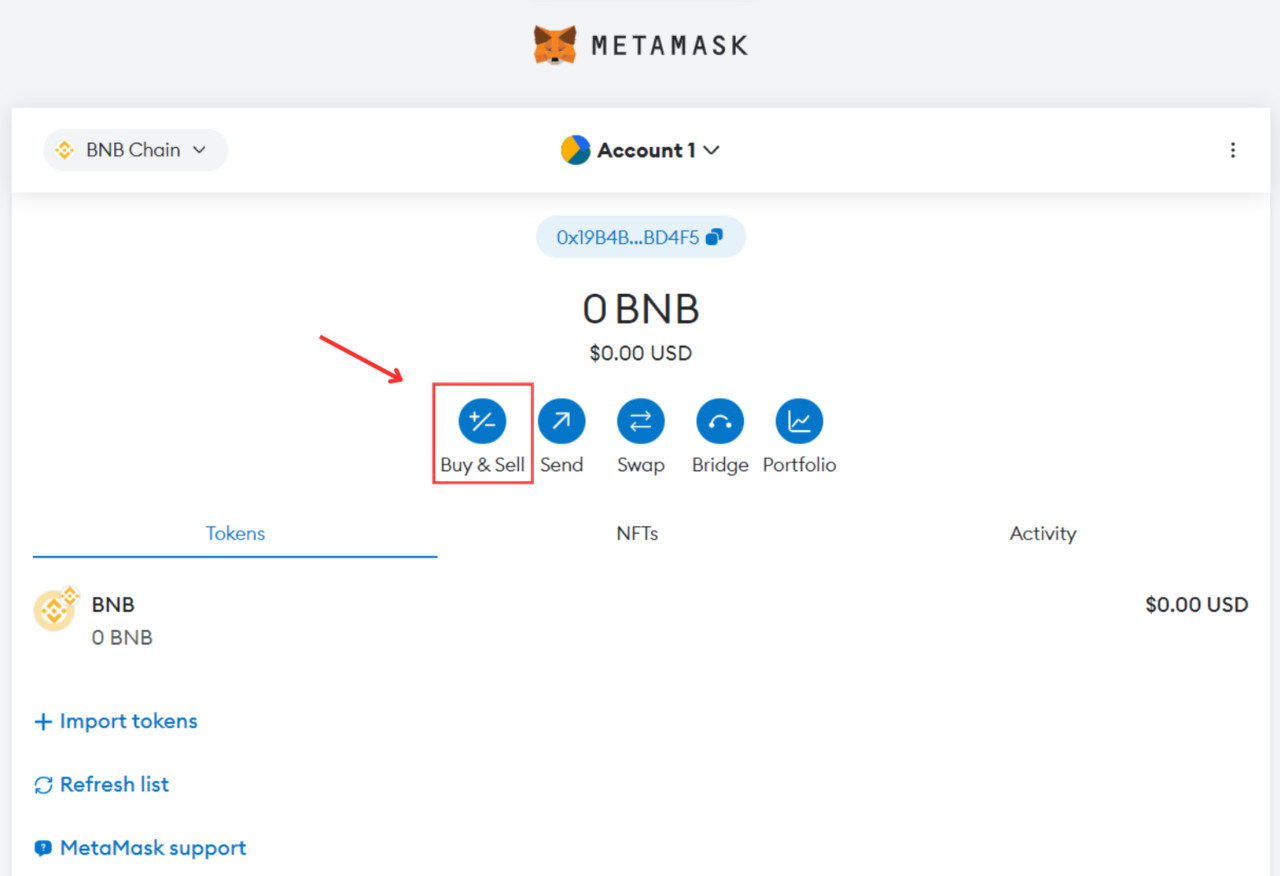The width and height of the screenshot is (1280, 876).
Task: Click the MetaMask fox logo
Action: click(x=554, y=45)
